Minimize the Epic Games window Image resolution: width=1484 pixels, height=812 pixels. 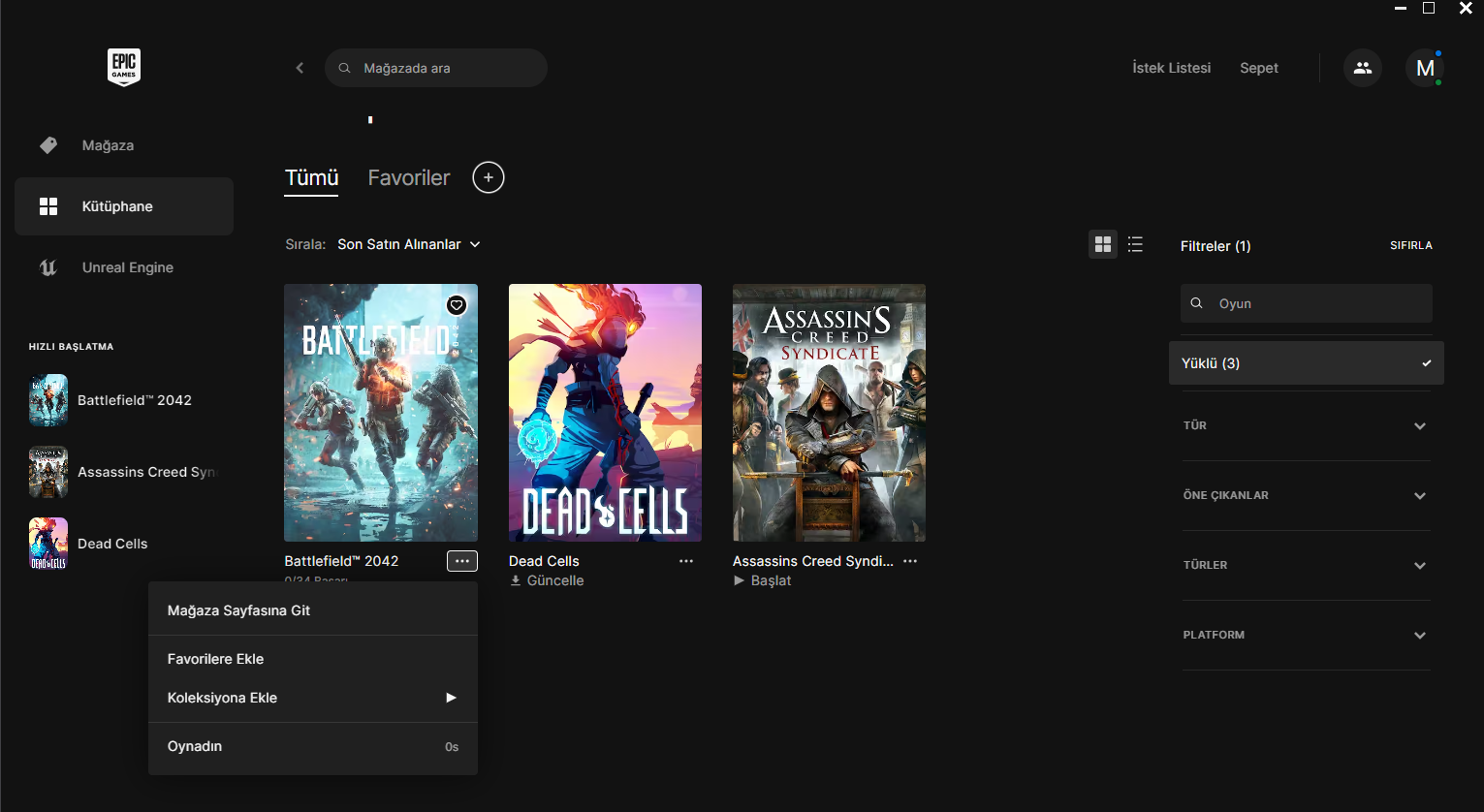pyautogui.click(x=1400, y=9)
